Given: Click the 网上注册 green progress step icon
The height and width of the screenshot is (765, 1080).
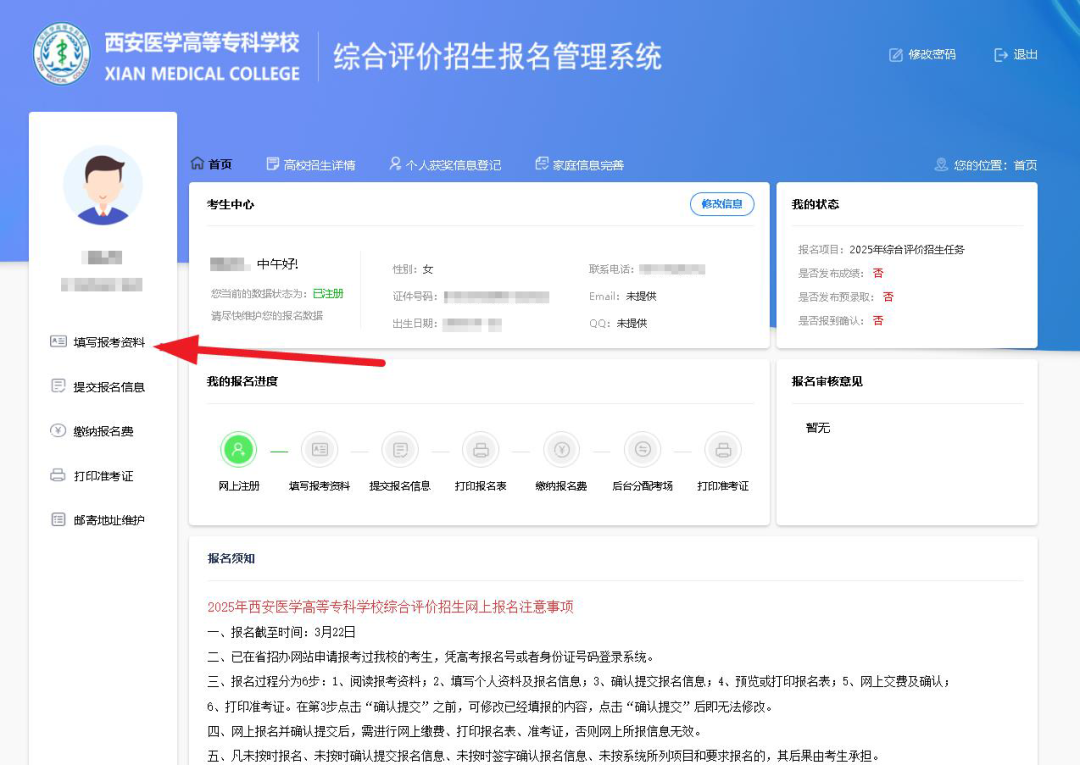Looking at the screenshot, I should coord(238,450).
